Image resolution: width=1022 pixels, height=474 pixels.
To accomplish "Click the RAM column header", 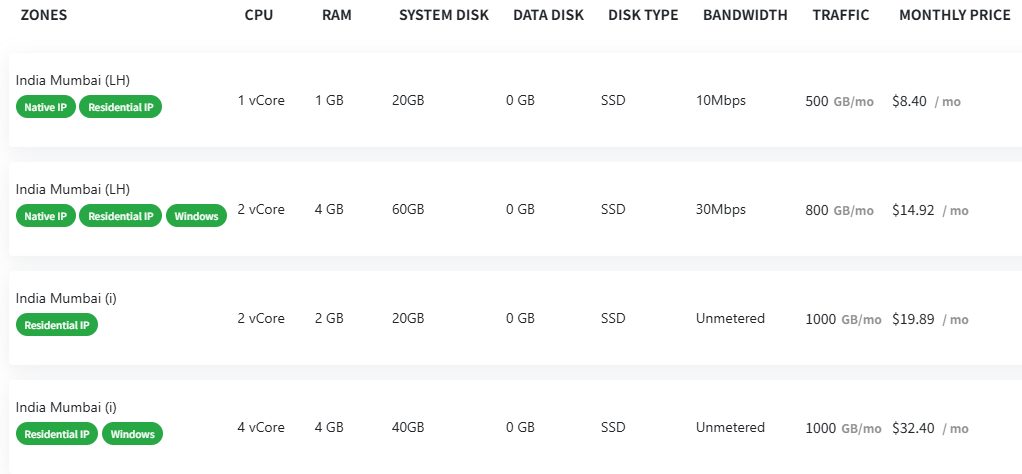I will click(336, 15).
